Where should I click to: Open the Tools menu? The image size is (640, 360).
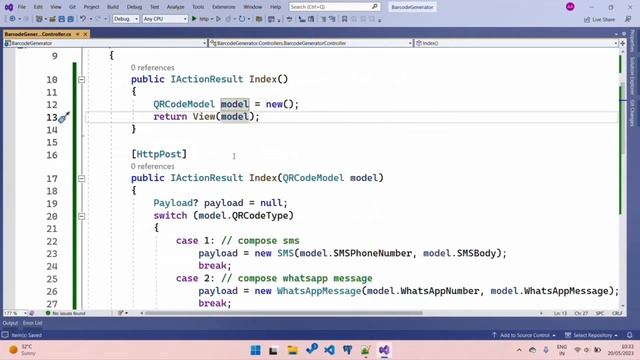(x=198, y=7)
